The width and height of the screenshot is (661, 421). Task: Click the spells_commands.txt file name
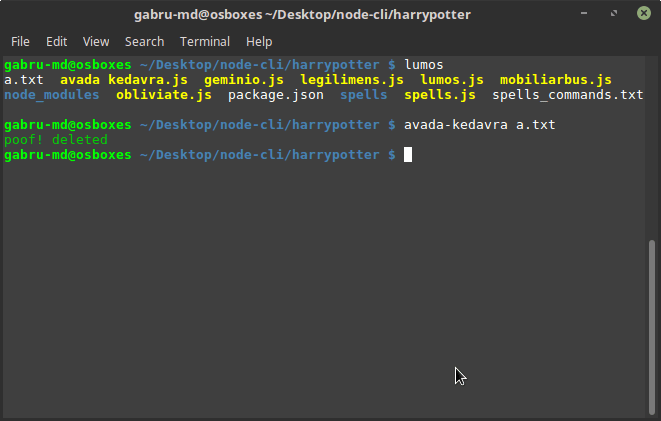[x=568, y=95]
